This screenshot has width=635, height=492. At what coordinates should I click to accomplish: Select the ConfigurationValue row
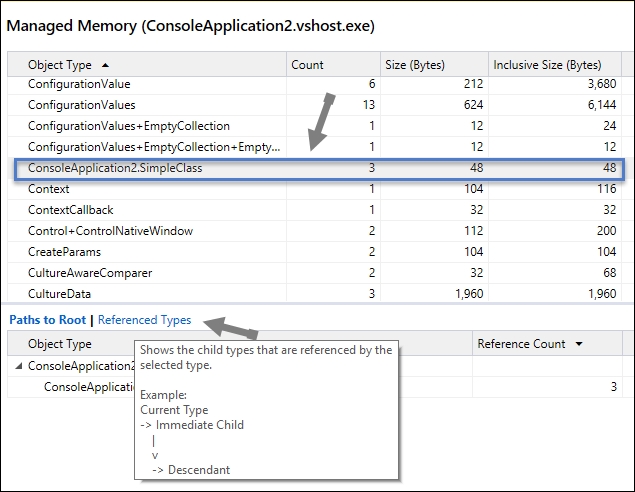pyautogui.click(x=314, y=84)
